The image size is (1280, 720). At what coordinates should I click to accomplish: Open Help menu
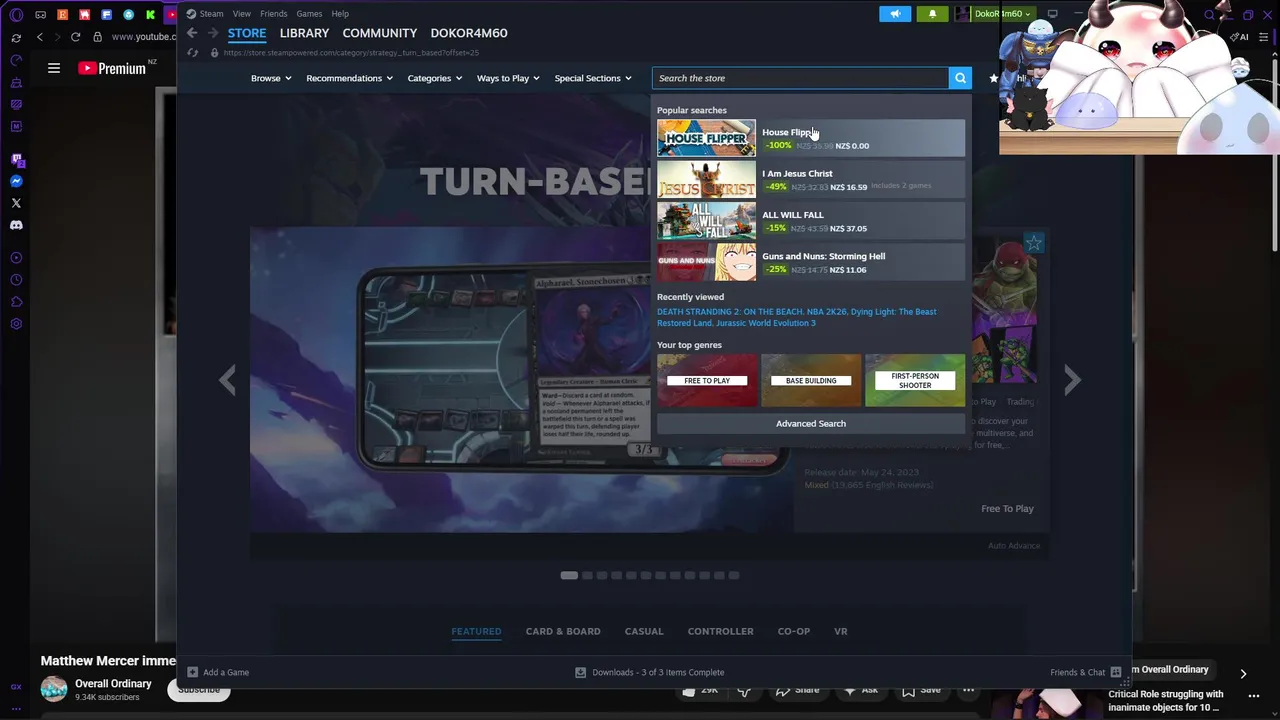click(x=340, y=14)
